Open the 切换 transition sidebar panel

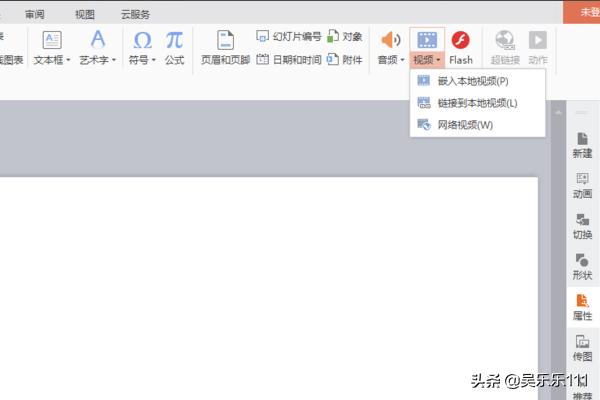(x=582, y=227)
